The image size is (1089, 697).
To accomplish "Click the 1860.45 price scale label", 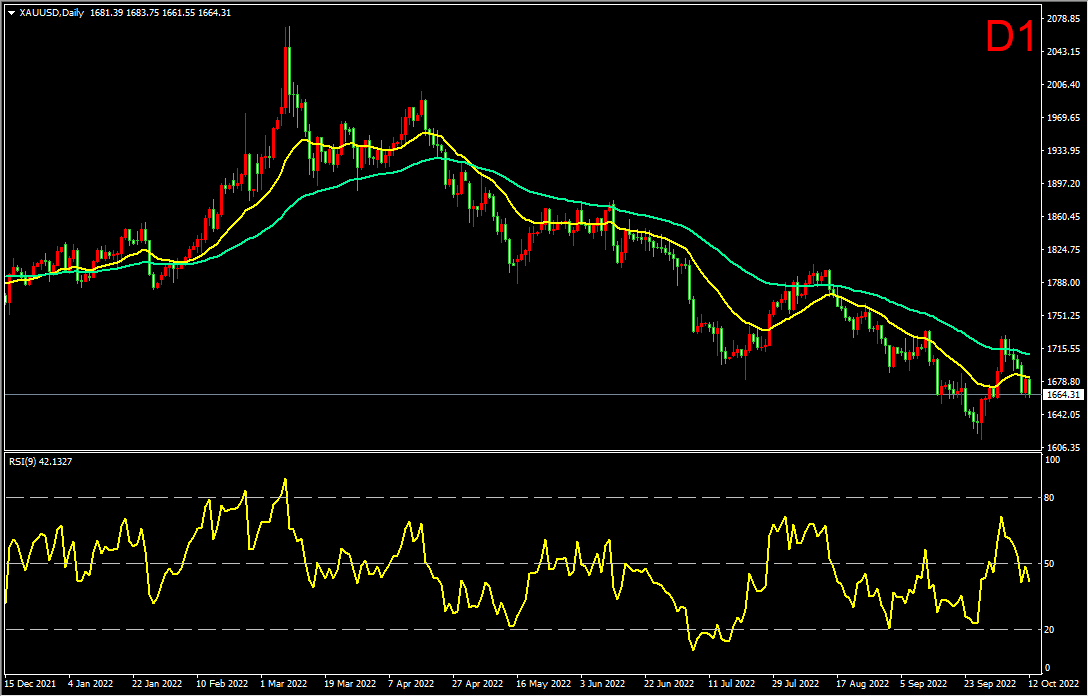I will pyautogui.click(x=1063, y=217).
